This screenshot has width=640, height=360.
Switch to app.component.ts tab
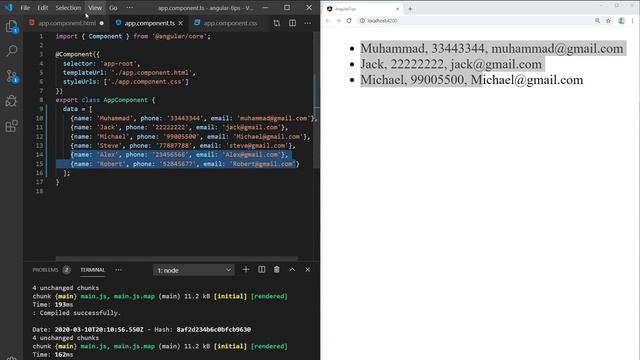149,23
